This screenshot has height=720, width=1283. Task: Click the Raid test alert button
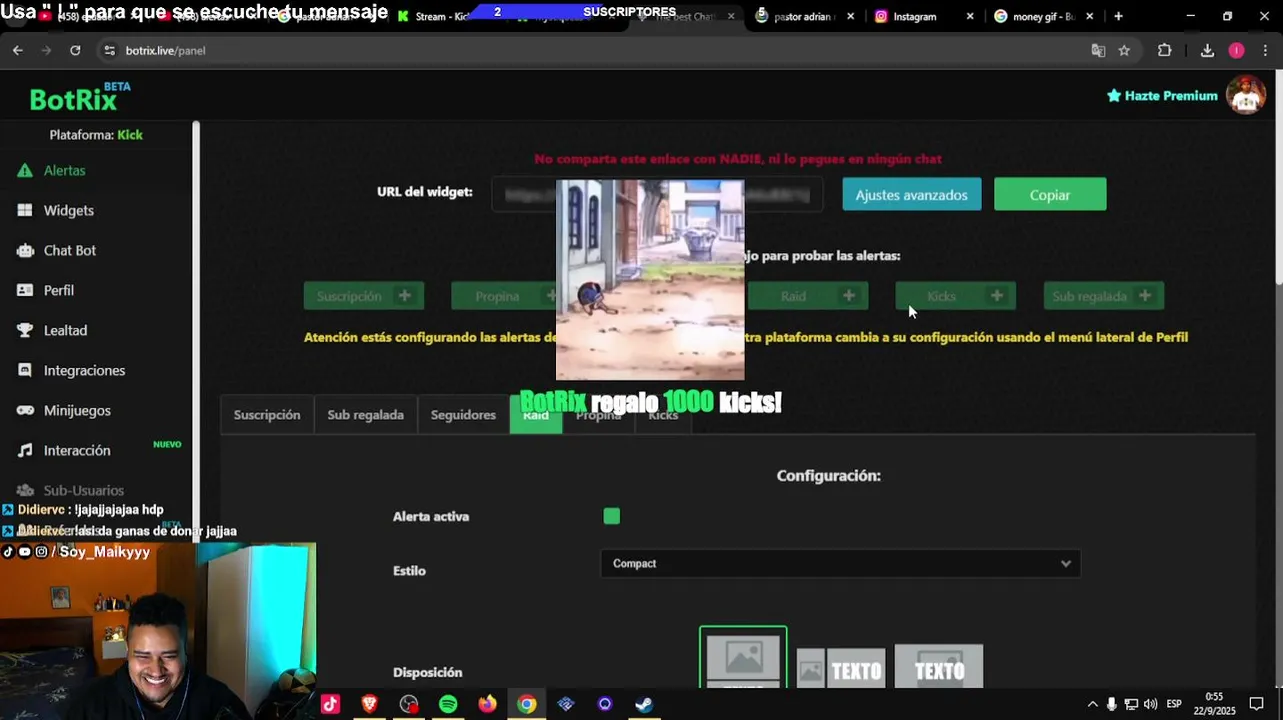tap(808, 296)
